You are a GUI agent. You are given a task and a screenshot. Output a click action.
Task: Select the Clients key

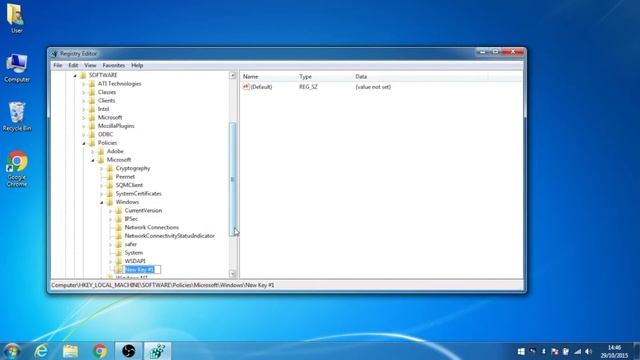106,100
